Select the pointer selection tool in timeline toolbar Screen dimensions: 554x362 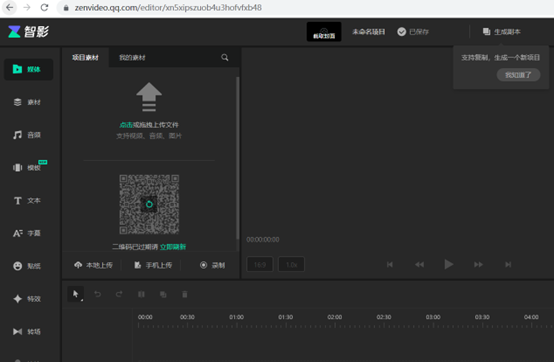click(x=76, y=294)
